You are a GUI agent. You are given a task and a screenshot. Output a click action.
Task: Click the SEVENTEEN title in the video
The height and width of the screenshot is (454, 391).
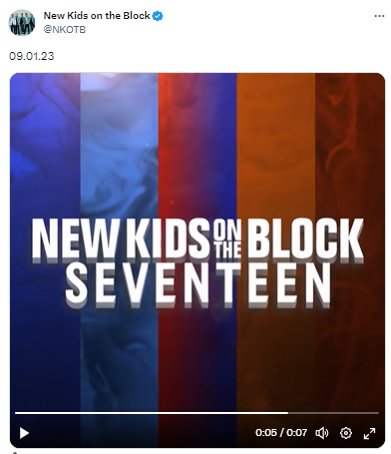pos(198,285)
